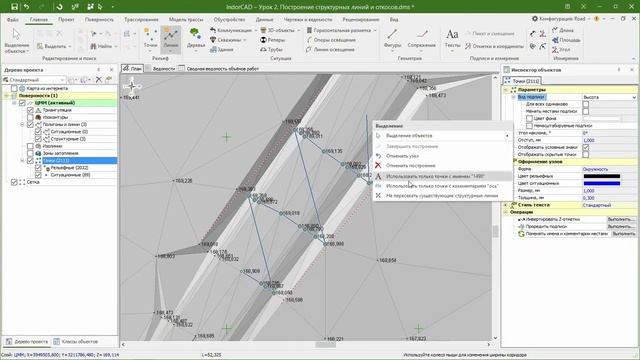
Task: Open the Файл menu
Action: (x=13, y=19)
